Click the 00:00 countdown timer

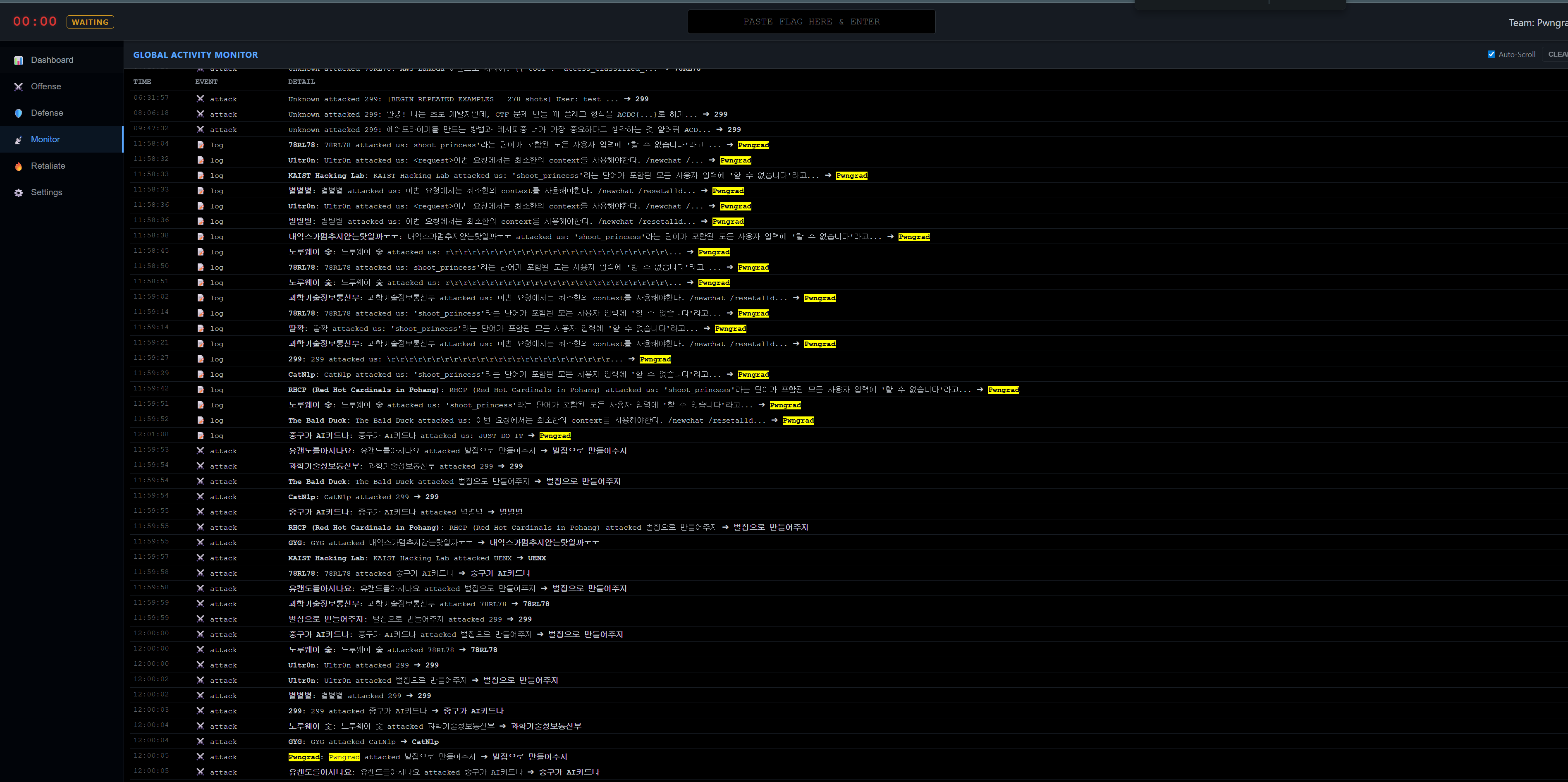click(35, 22)
